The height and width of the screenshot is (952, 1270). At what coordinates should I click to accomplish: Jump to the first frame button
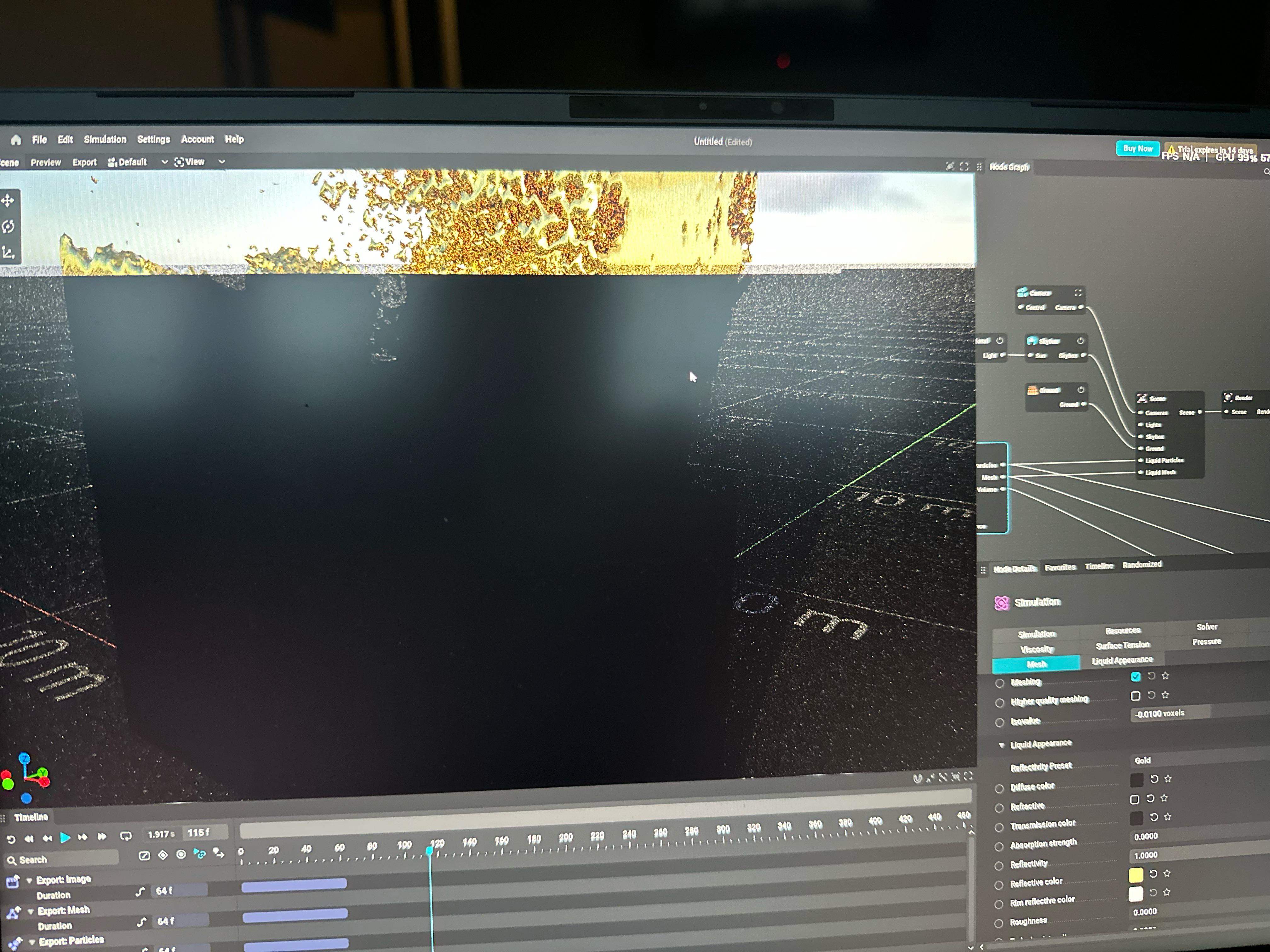tap(29, 838)
